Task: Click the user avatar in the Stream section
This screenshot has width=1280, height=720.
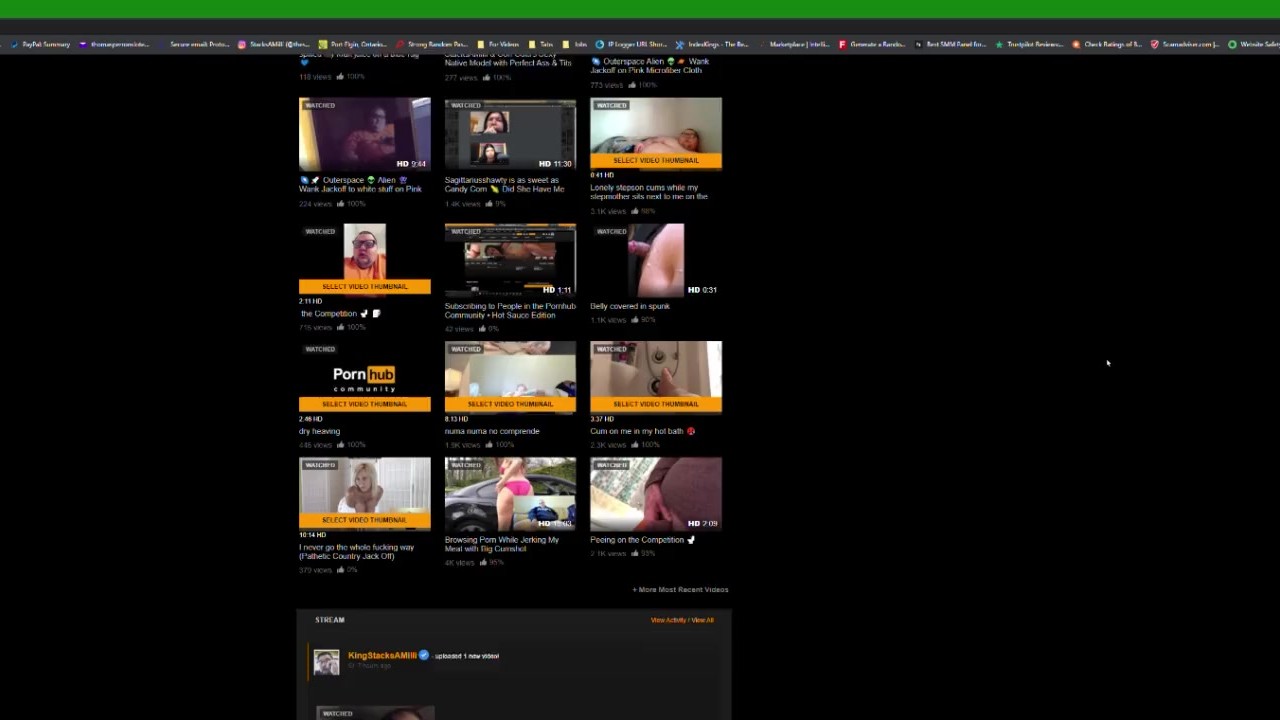Action: click(x=326, y=662)
